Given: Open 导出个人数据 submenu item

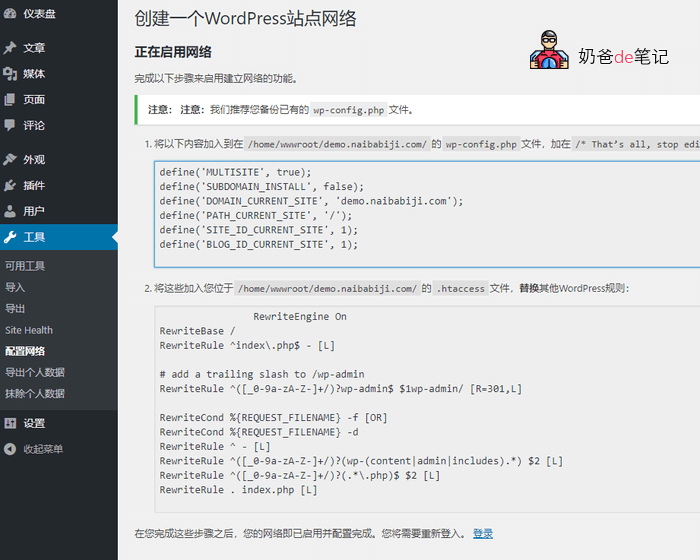Looking at the screenshot, I should 35,372.
